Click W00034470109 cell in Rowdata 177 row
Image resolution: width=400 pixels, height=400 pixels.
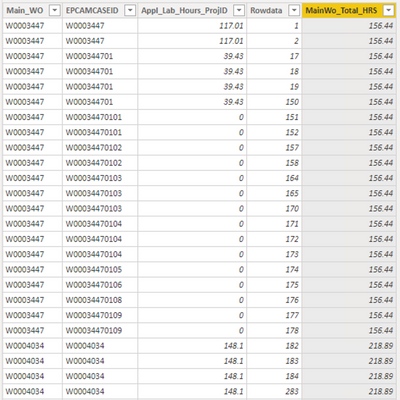pyautogui.click(x=100, y=315)
